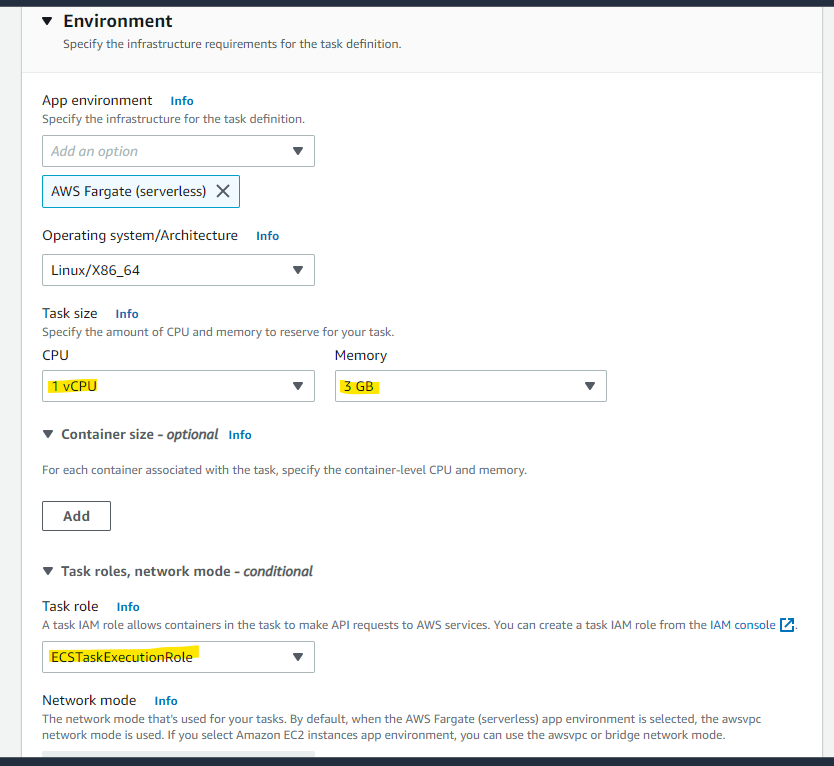
Task: Click the Task size Info link
Action: click(x=127, y=313)
